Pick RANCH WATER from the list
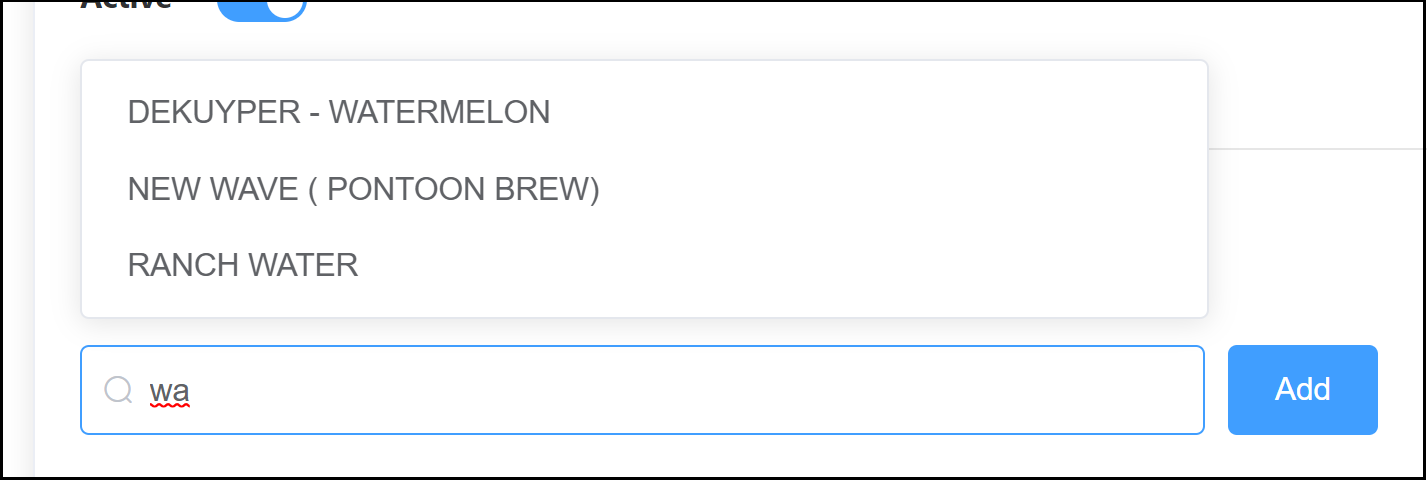Image resolution: width=1427 pixels, height=480 pixels. 243,265
